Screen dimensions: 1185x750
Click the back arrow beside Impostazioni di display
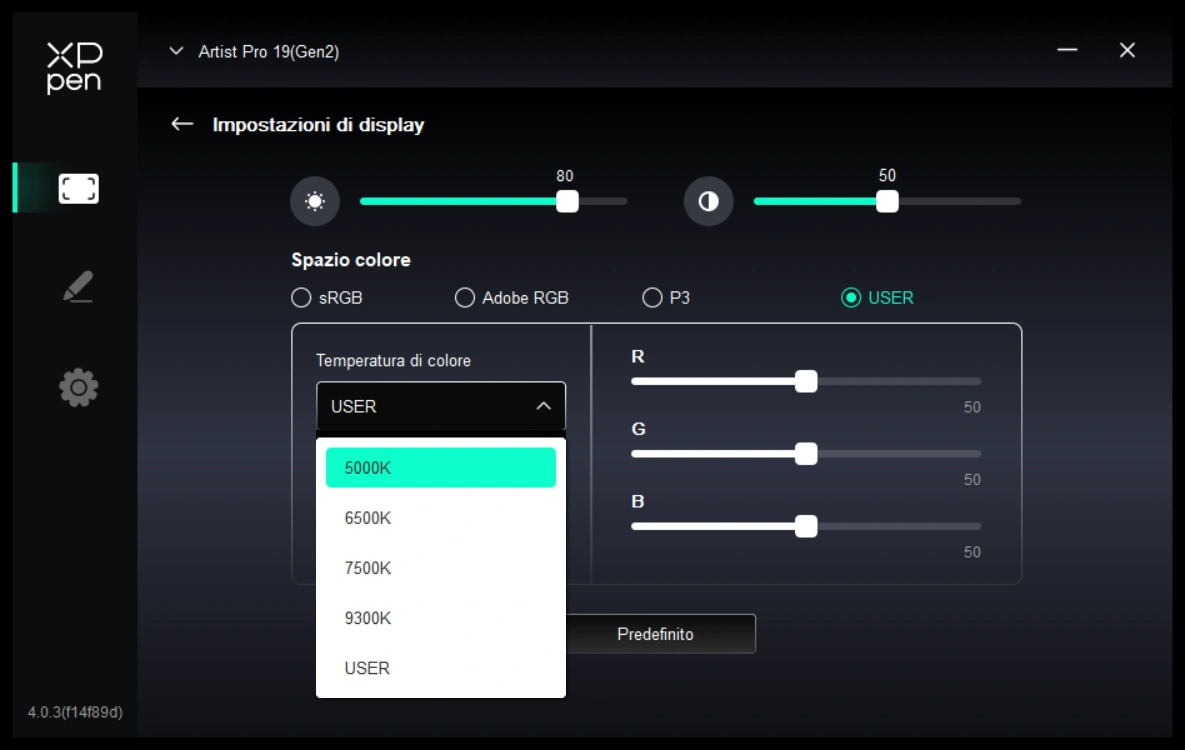coord(182,124)
